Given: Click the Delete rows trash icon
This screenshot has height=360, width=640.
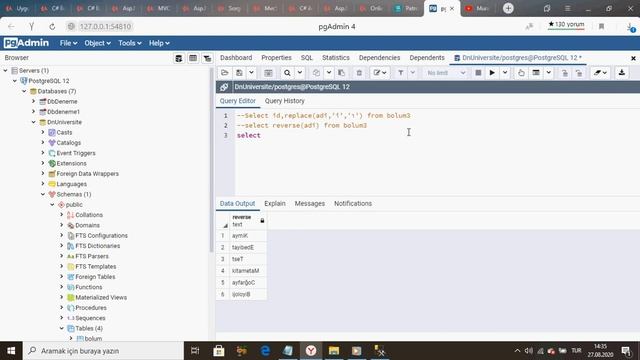Looking at the screenshot, I should tap(359, 73).
